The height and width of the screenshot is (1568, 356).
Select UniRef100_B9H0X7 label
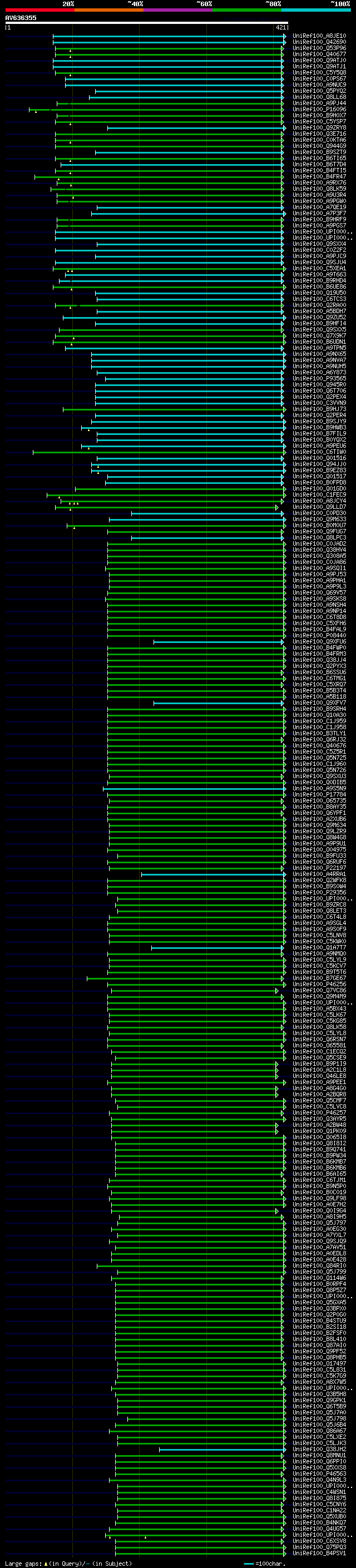319,115
